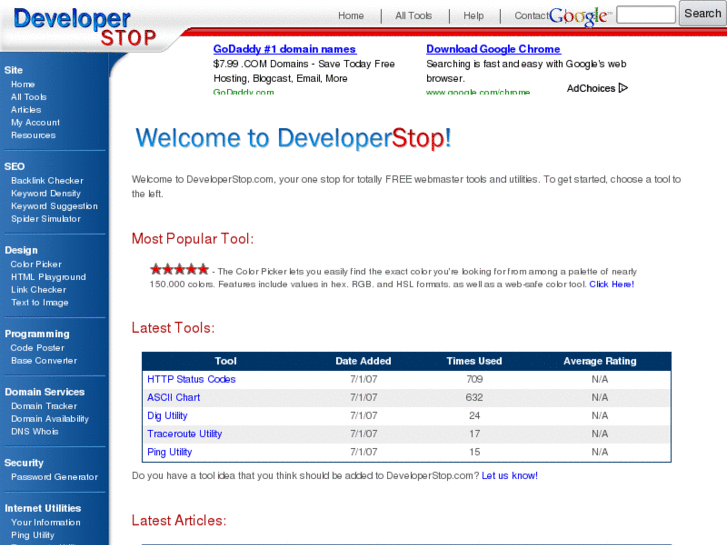Open the Domain Tracker tool
727x545 pixels.
point(44,406)
